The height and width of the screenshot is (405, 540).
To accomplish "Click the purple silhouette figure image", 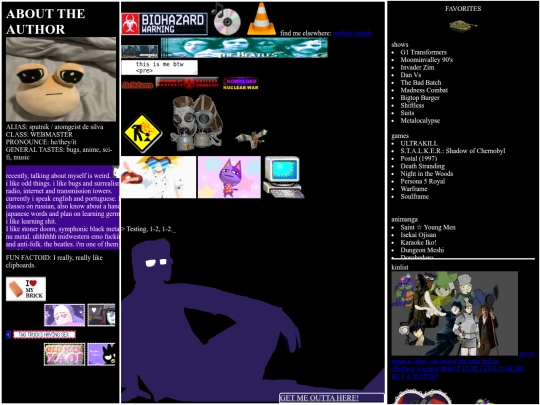I will (x=220, y=320).
